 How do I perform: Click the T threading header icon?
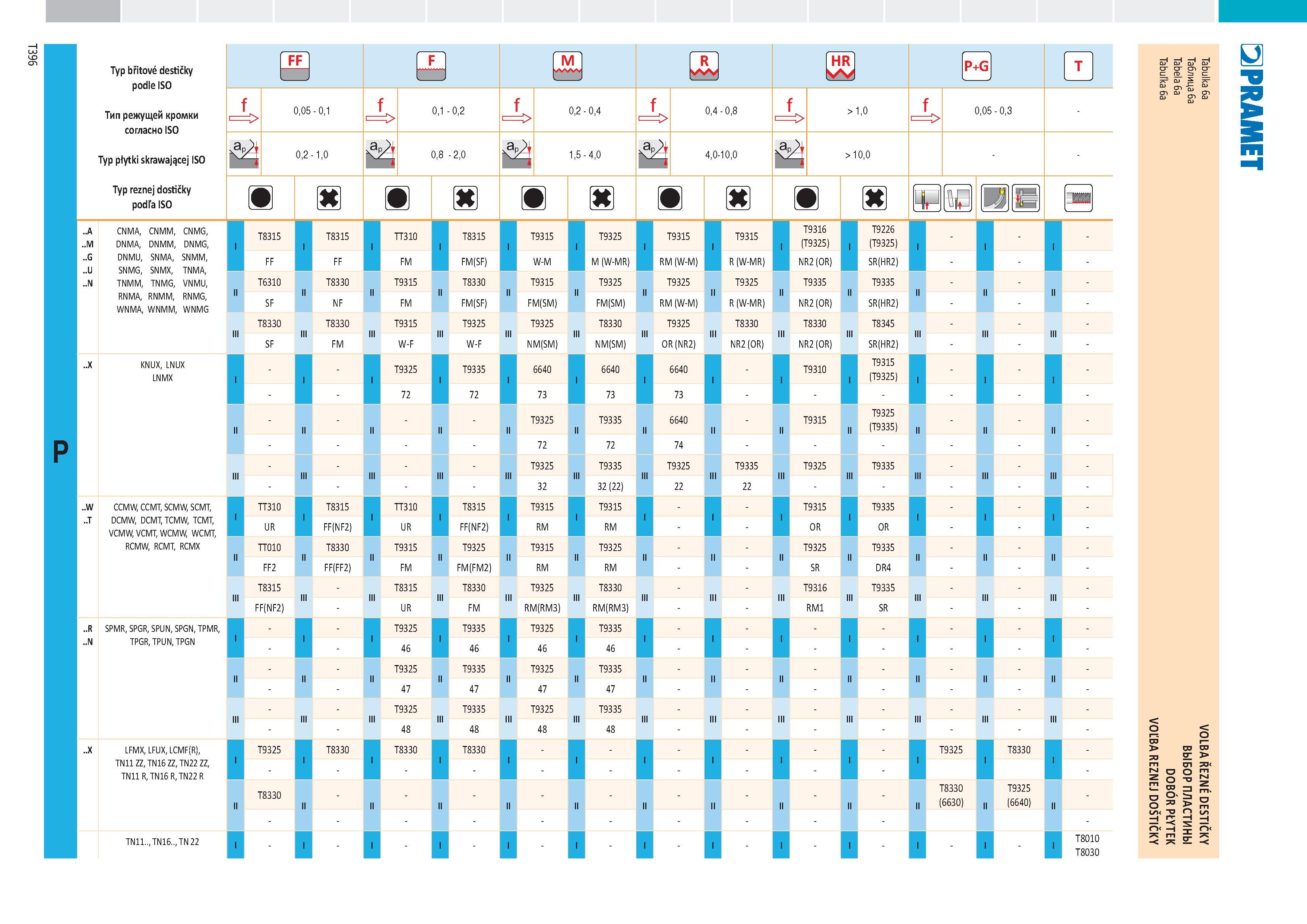tap(1078, 66)
